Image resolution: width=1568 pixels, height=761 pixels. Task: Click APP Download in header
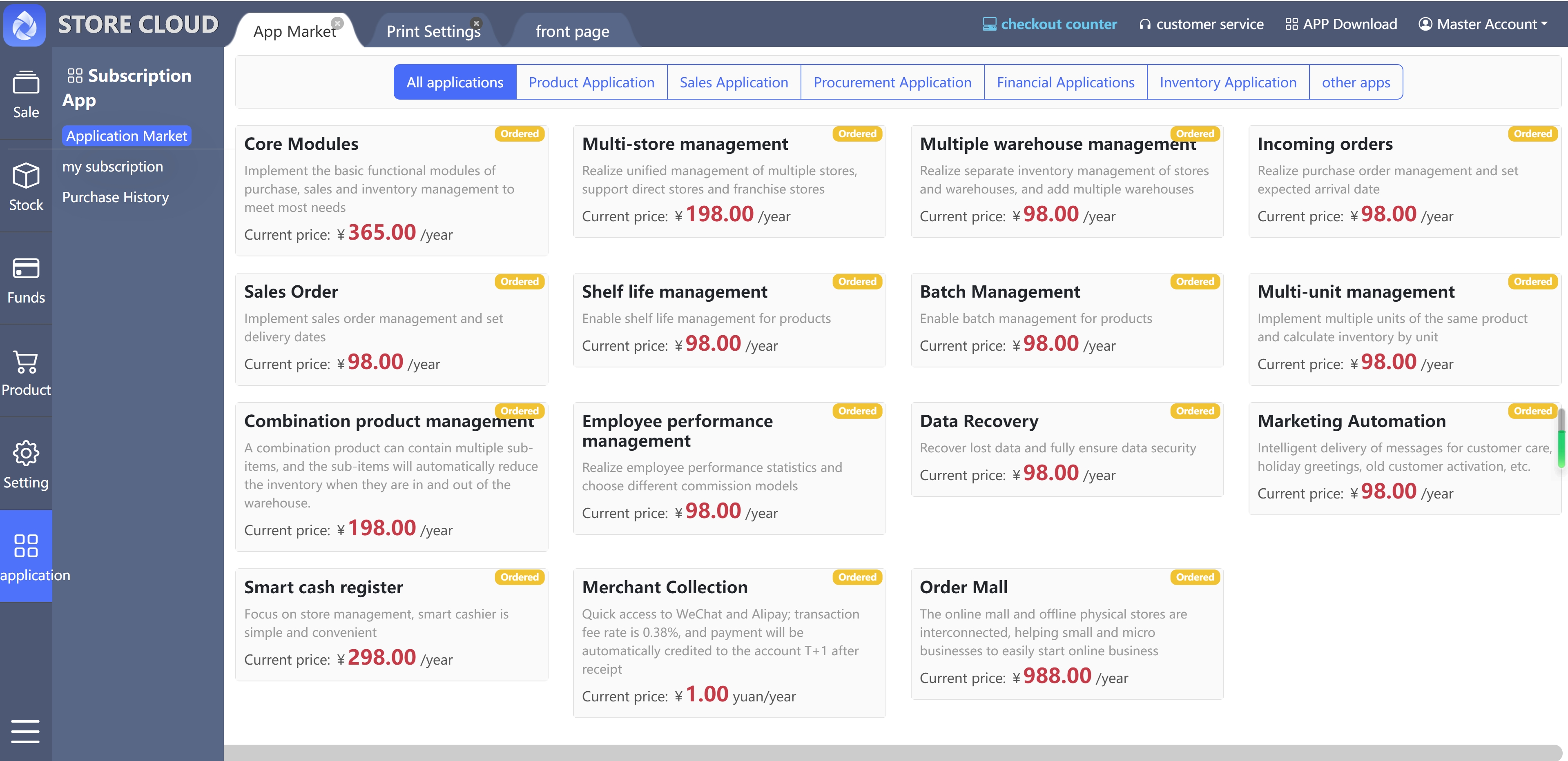1341,24
